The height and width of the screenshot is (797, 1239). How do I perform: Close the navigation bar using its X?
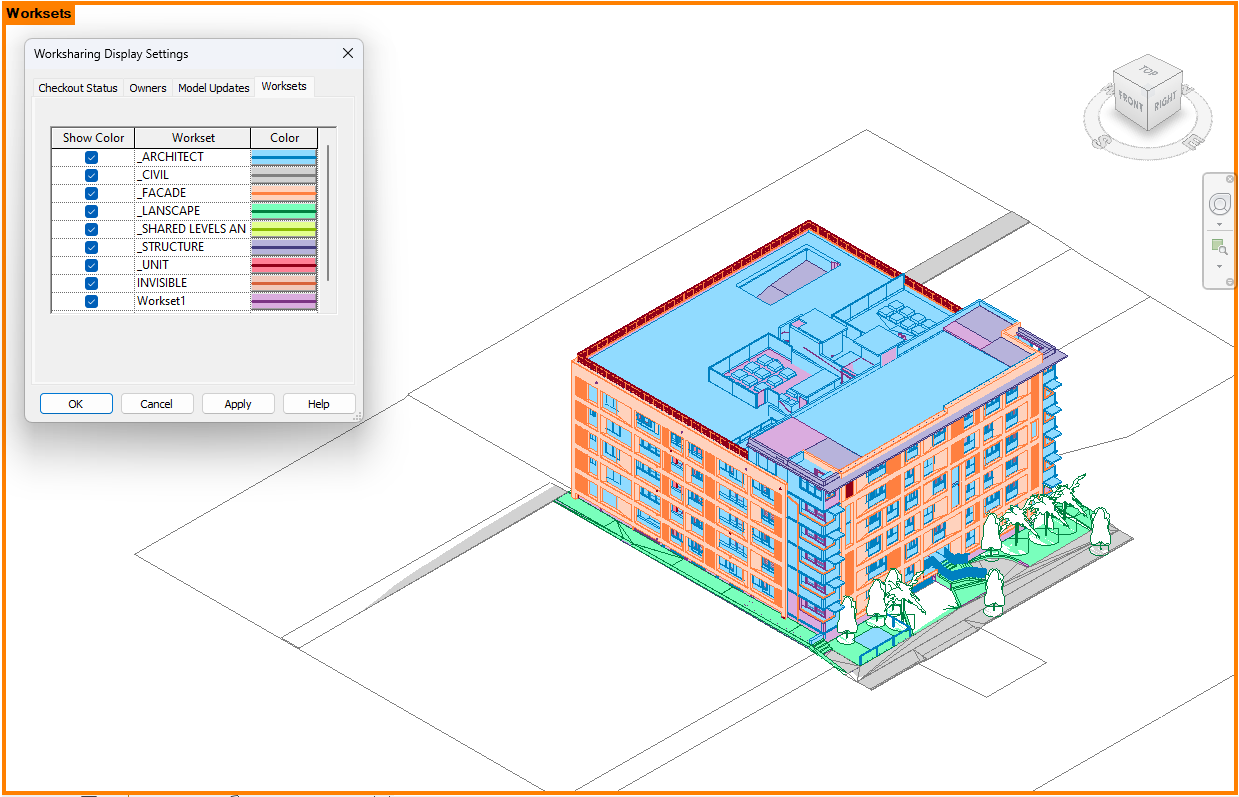1230,179
